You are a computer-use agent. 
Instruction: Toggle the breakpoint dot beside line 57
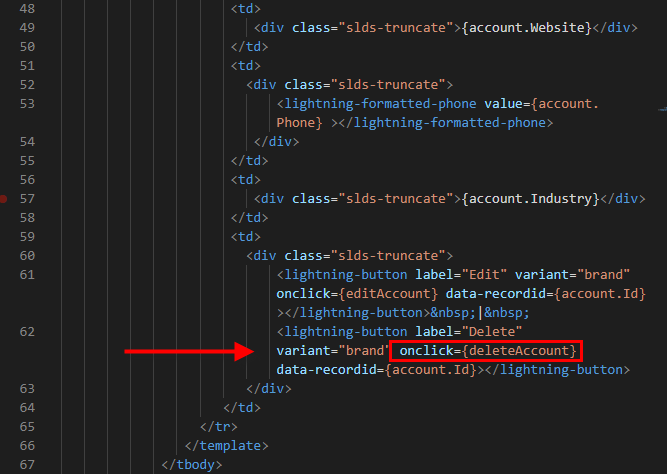click(x=3, y=199)
